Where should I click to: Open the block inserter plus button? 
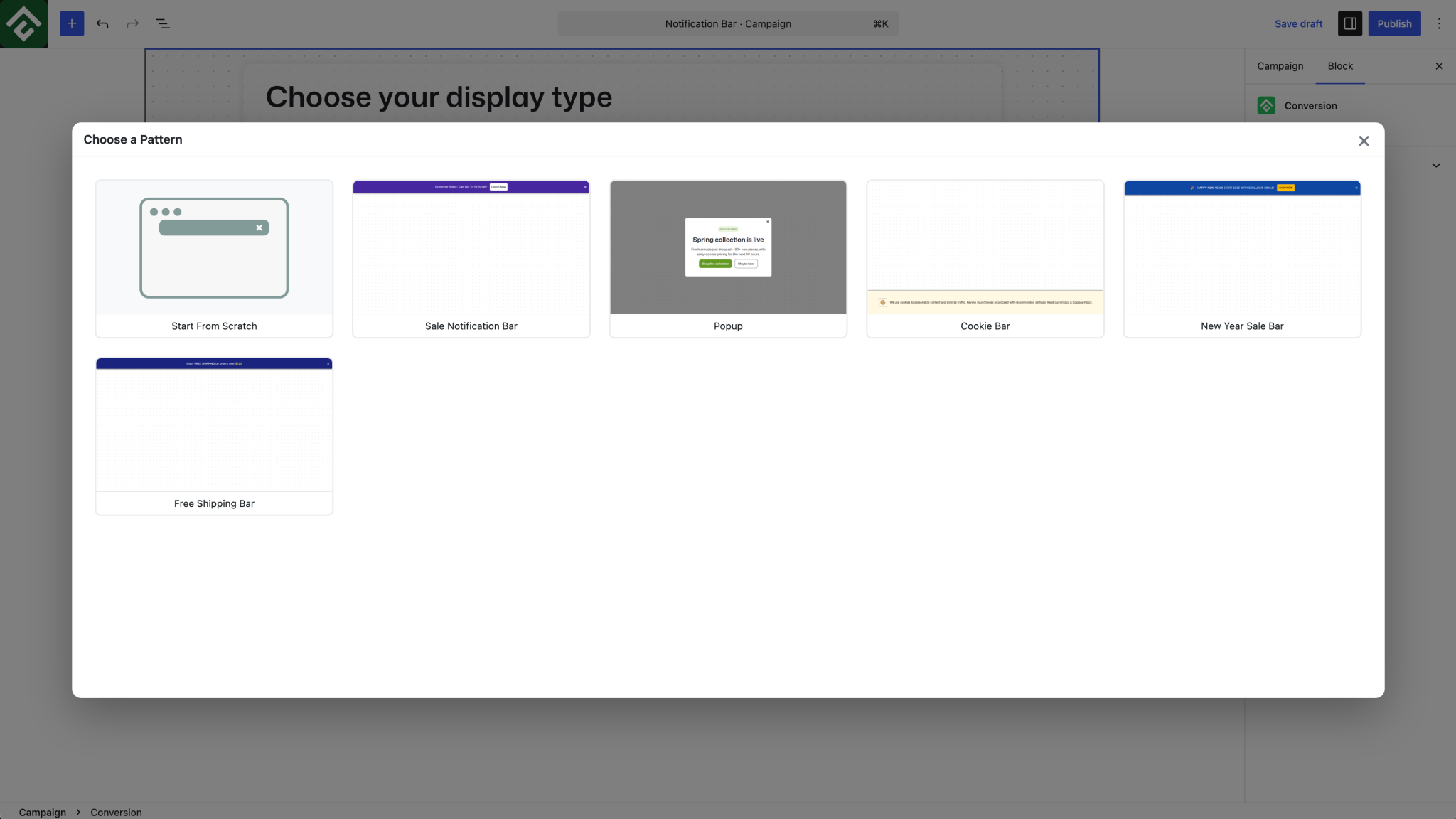[x=72, y=23]
